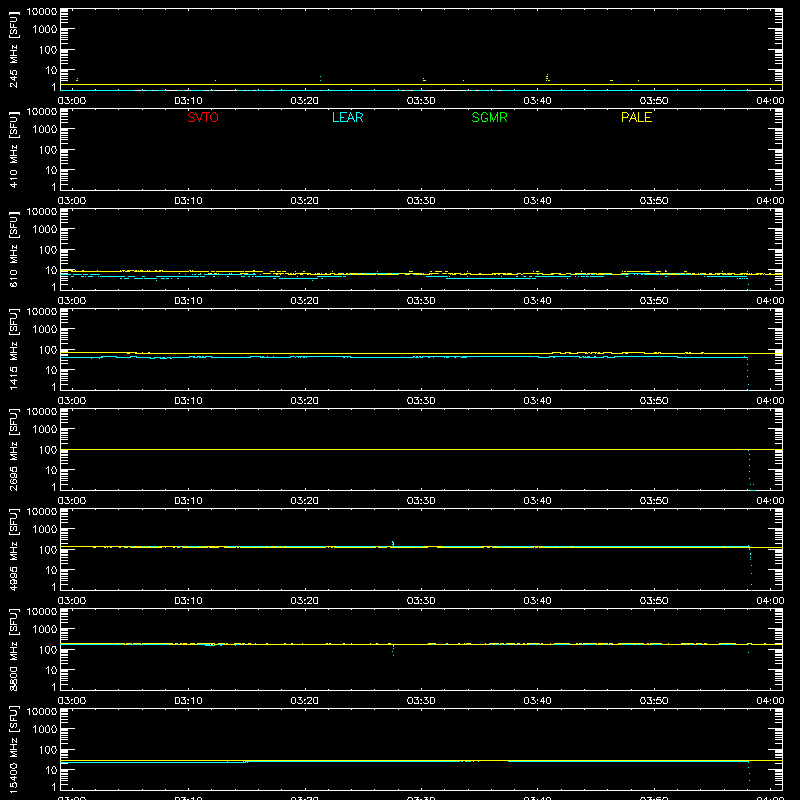Click 03:20 under the 410 MHz panel
This screenshot has width=800, height=800.
(x=305, y=201)
